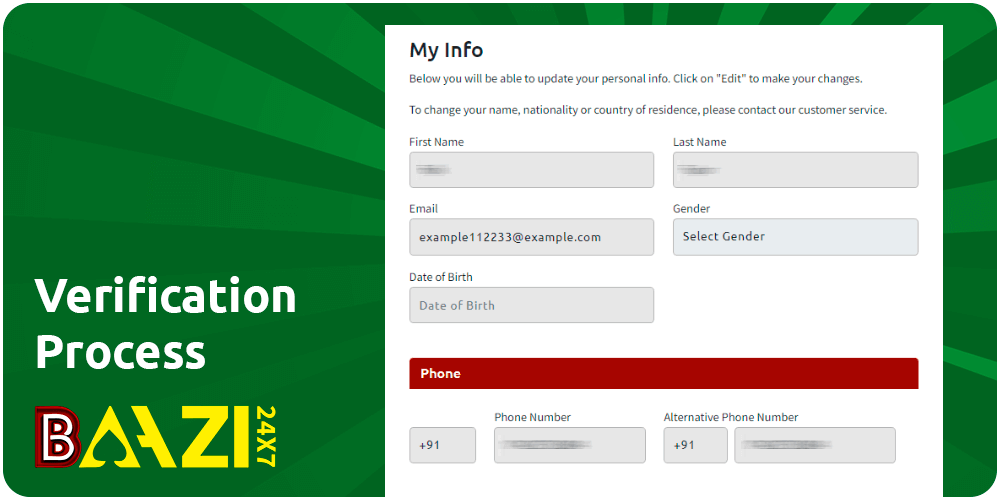Focus the First Name field
The image size is (1000, 500).
(x=531, y=170)
